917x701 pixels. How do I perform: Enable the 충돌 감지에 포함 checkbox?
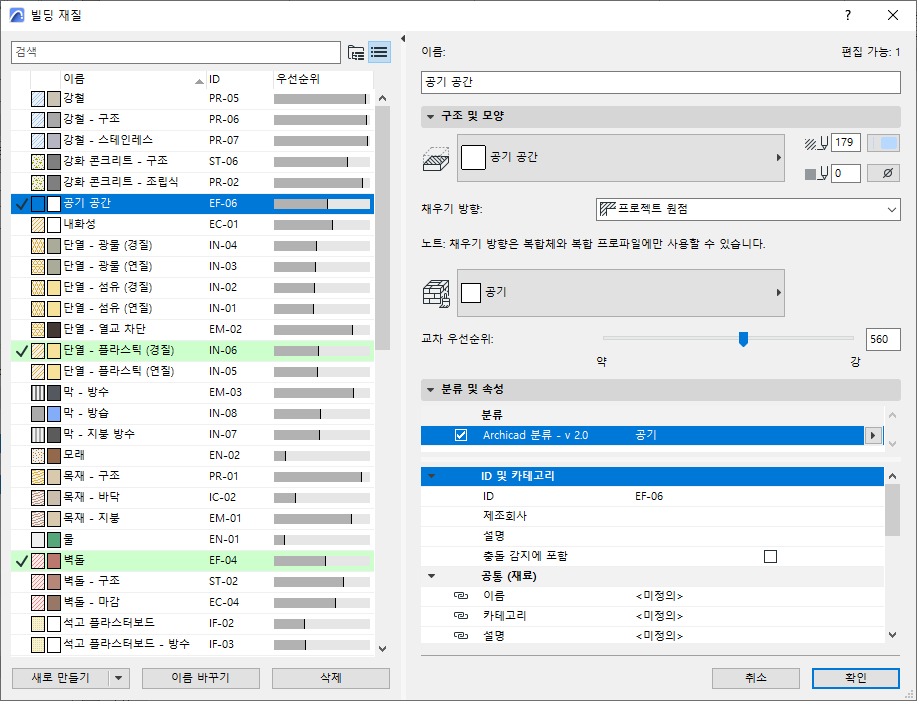[770, 556]
